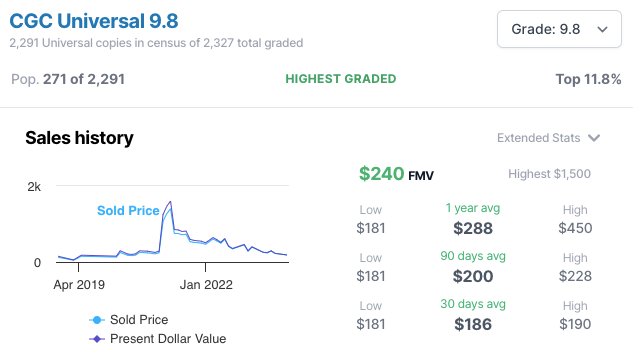
Task: Select the 90 days avg $200 stat
Action: (x=473, y=268)
